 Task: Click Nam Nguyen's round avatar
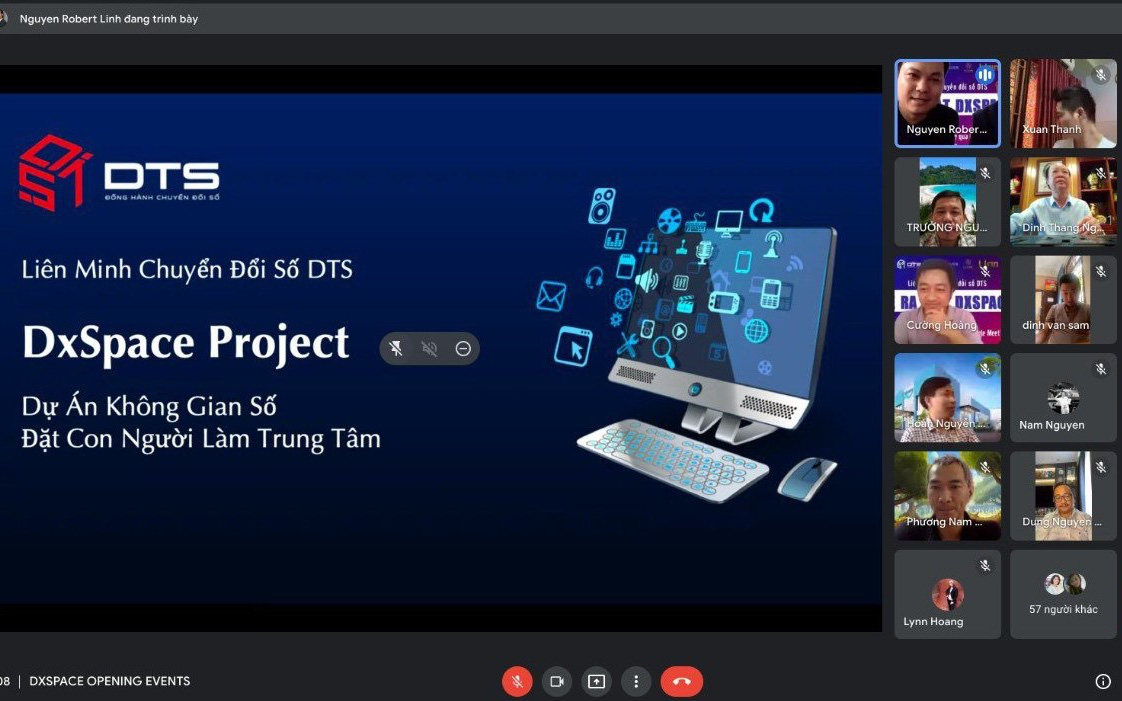(x=1063, y=398)
